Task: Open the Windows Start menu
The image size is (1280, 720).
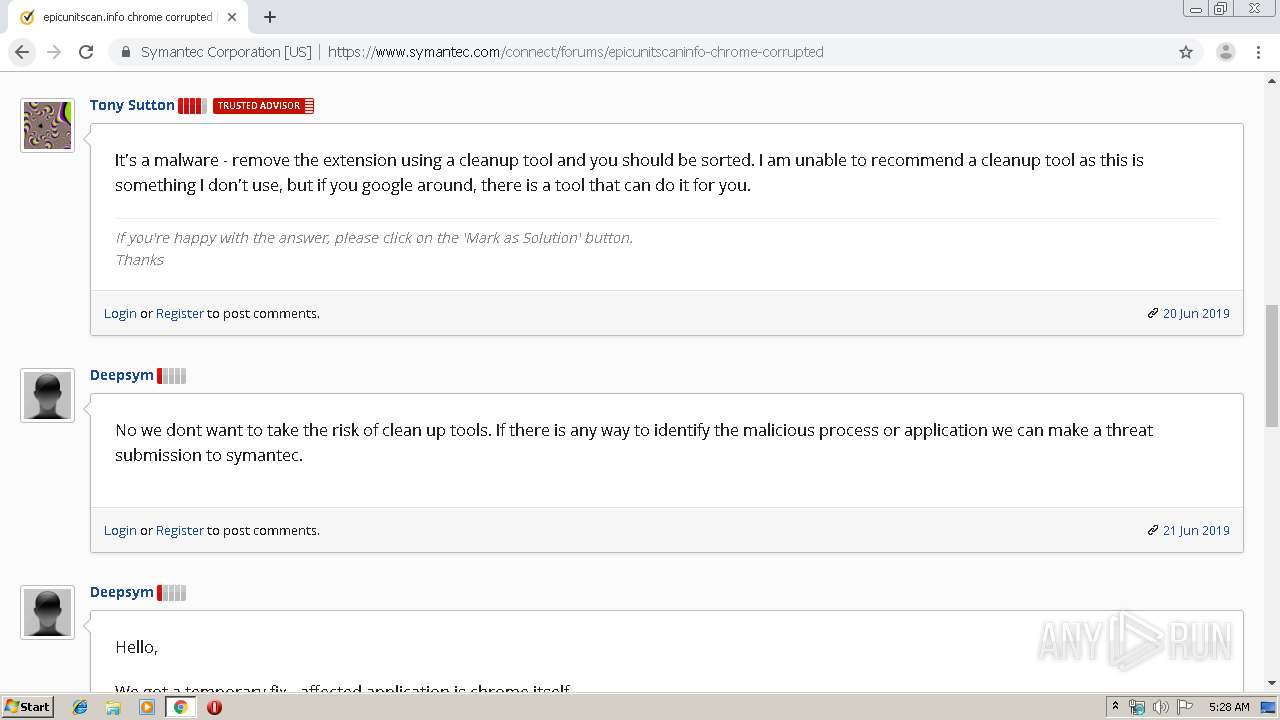Action: tap(27, 706)
